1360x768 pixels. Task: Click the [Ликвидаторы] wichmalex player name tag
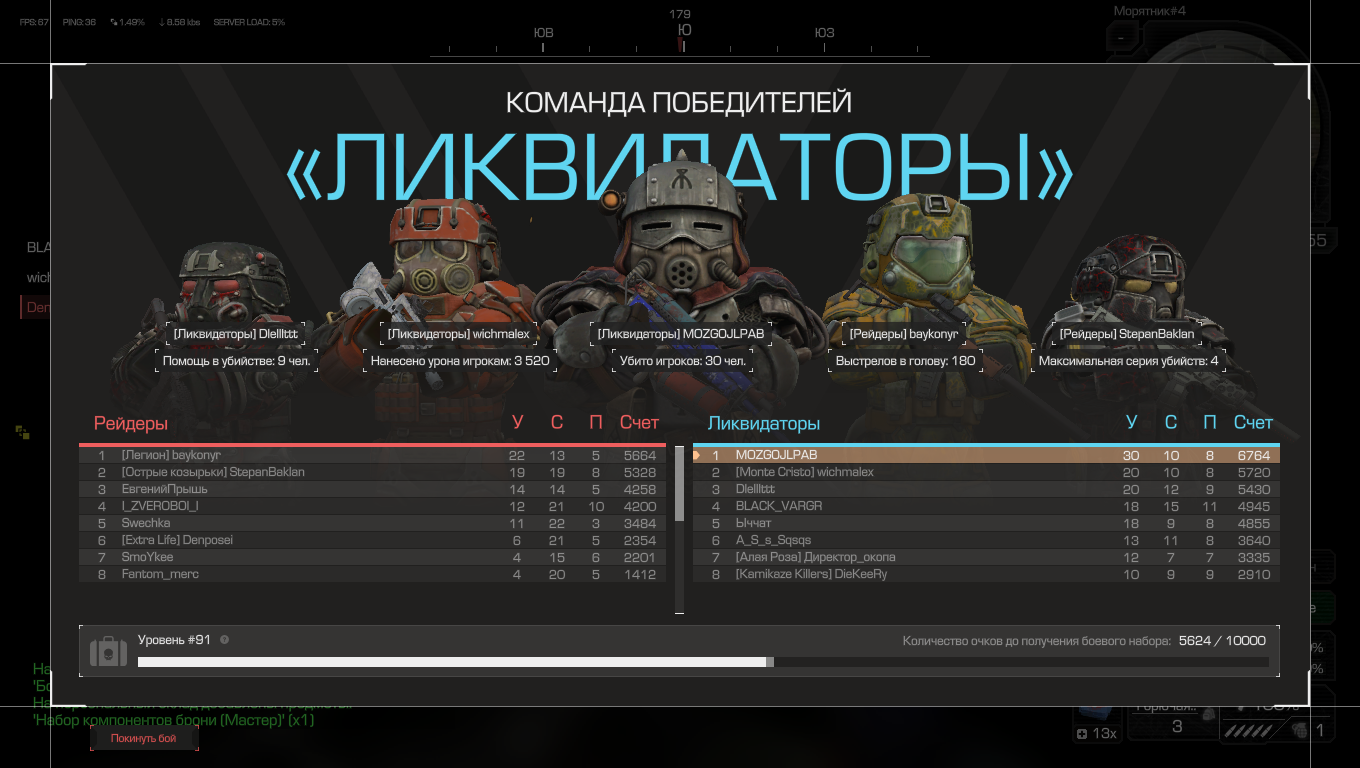click(x=459, y=333)
